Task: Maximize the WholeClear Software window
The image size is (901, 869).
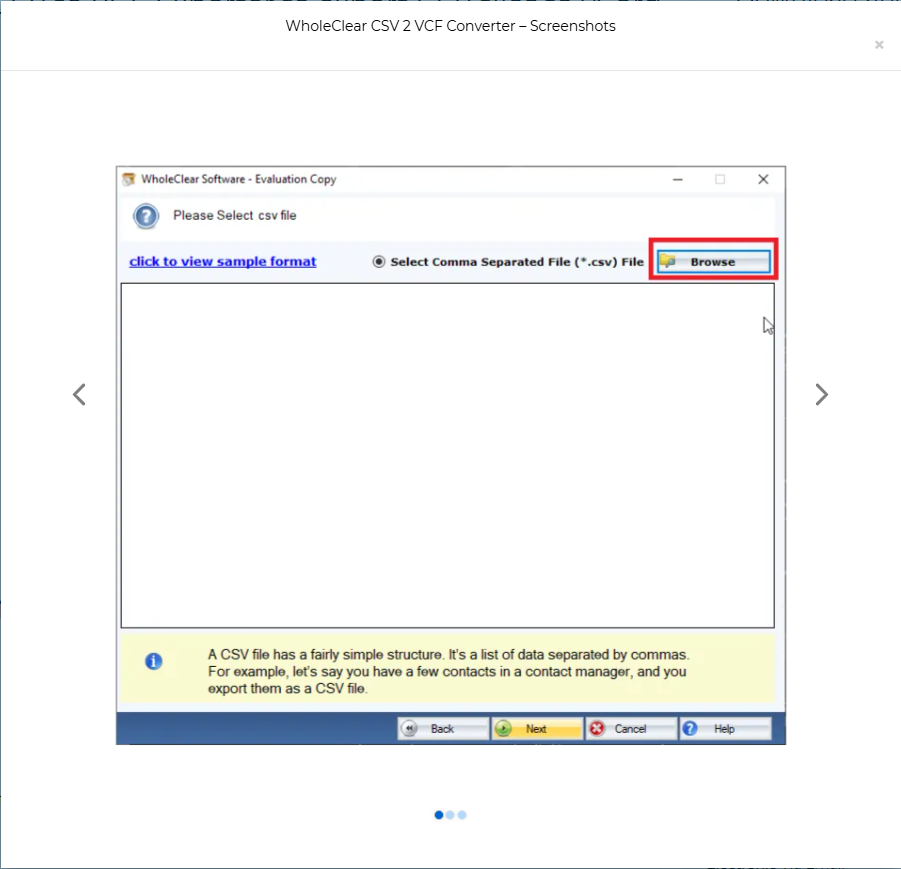Action: pyautogui.click(x=720, y=179)
